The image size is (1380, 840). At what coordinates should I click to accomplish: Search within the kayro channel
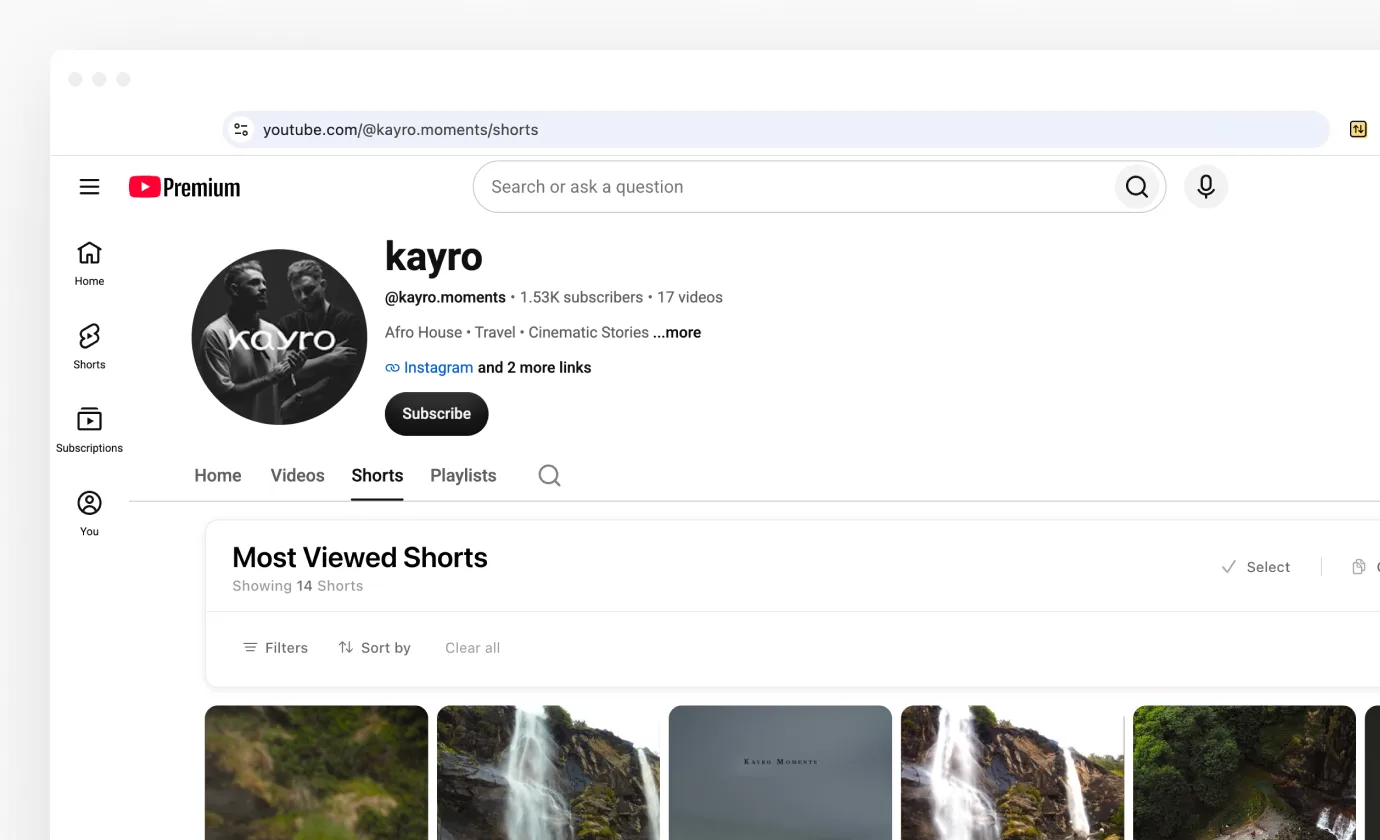pos(549,475)
